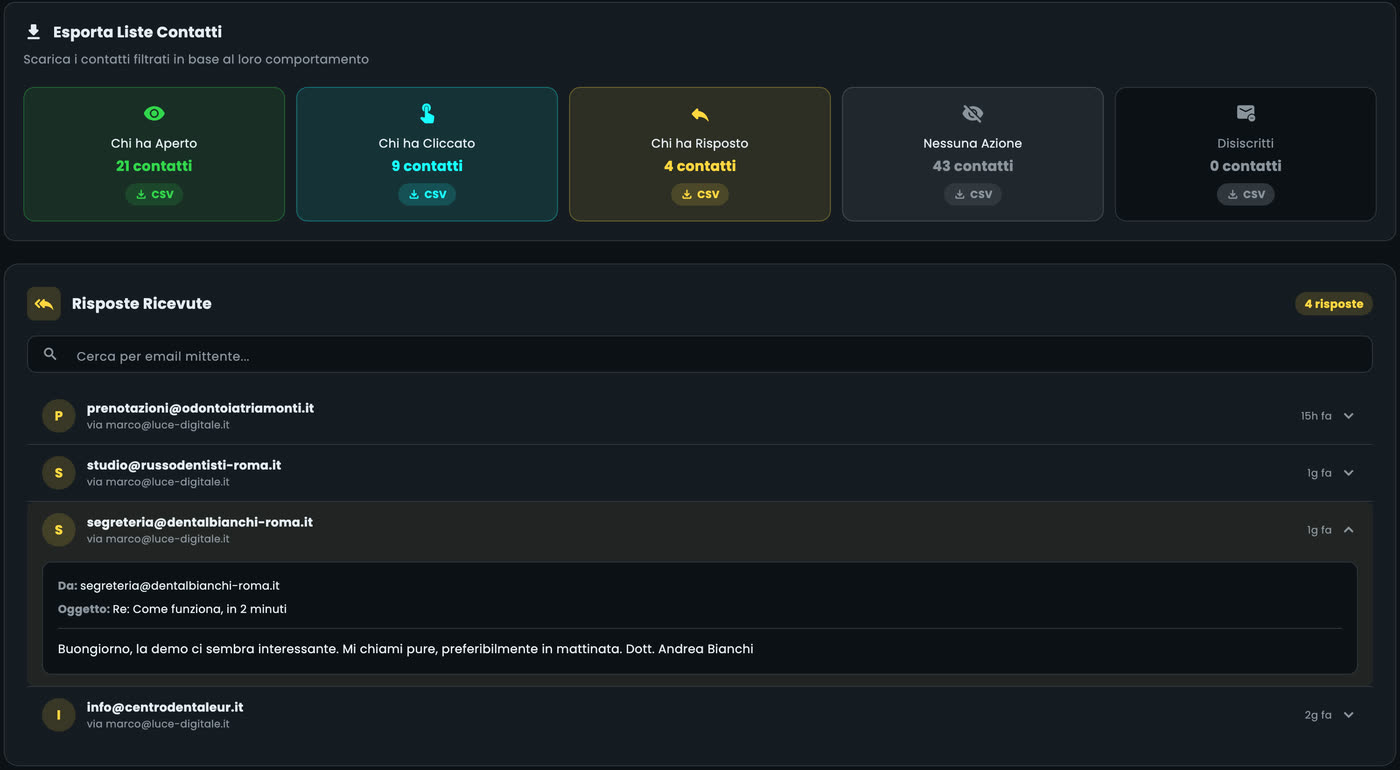Click the S avatar for studio@russodentisti-roma.it
The image size is (1400, 770).
point(59,473)
